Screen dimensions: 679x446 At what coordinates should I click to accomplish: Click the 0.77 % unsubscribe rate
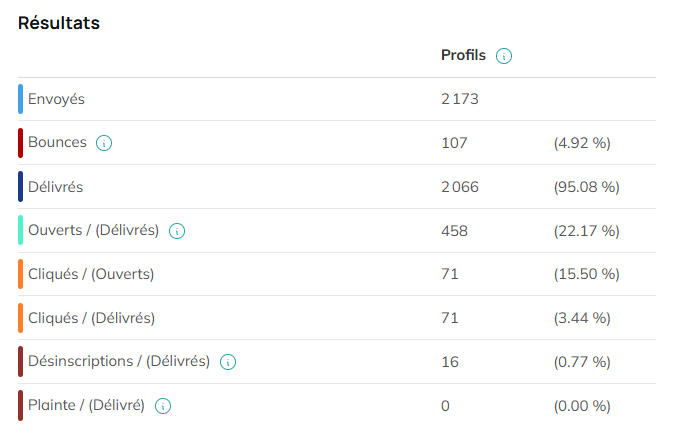[582, 362]
